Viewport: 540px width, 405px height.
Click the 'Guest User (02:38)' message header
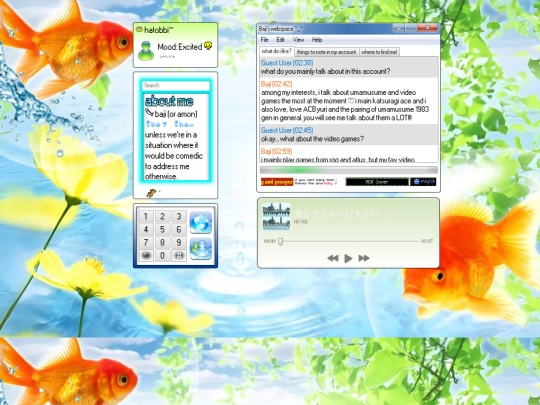[287, 63]
